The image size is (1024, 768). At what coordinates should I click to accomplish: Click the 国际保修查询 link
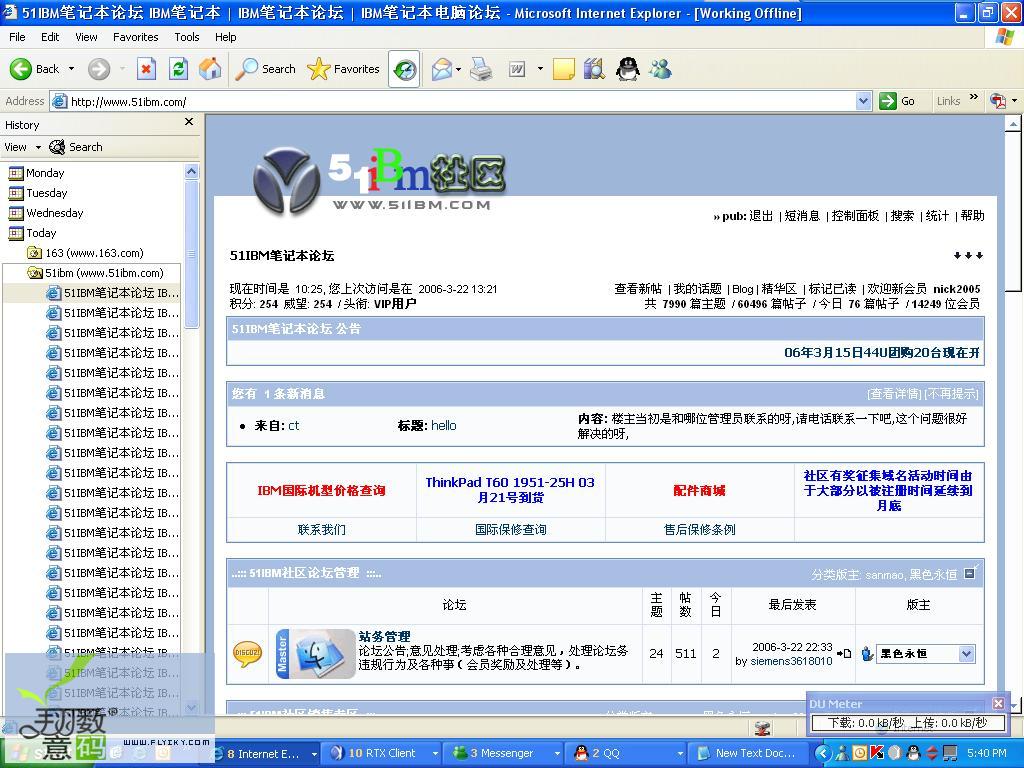click(x=511, y=530)
